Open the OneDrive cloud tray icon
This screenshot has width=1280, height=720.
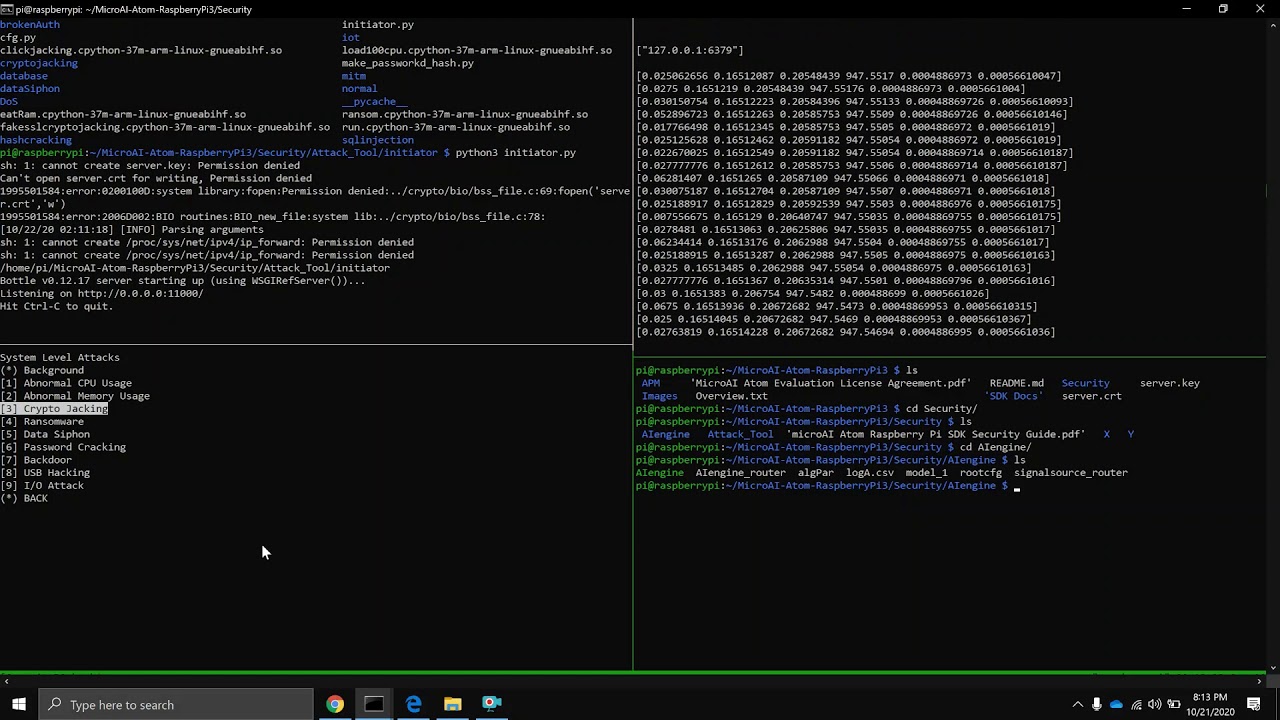pos(1116,705)
